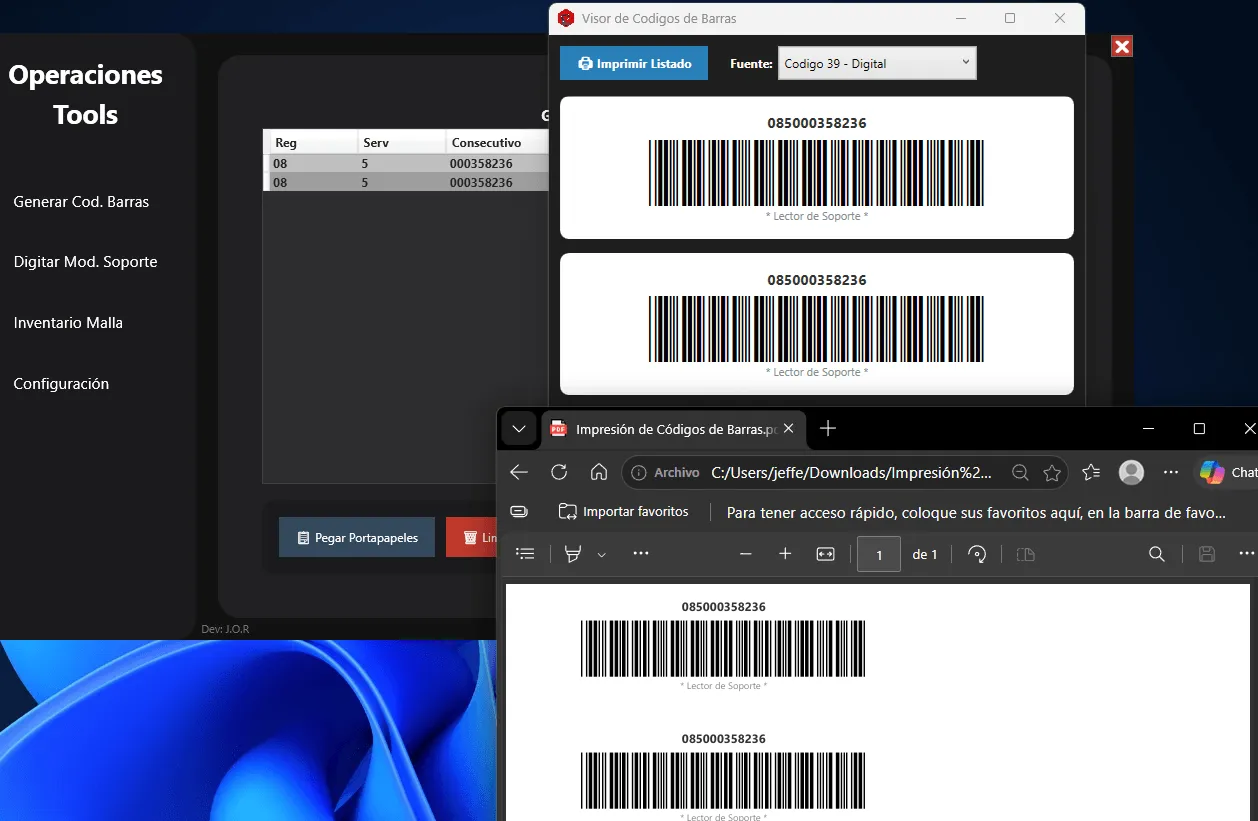Click the Edge home icon
The width and height of the screenshot is (1258, 821).
[599, 472]
